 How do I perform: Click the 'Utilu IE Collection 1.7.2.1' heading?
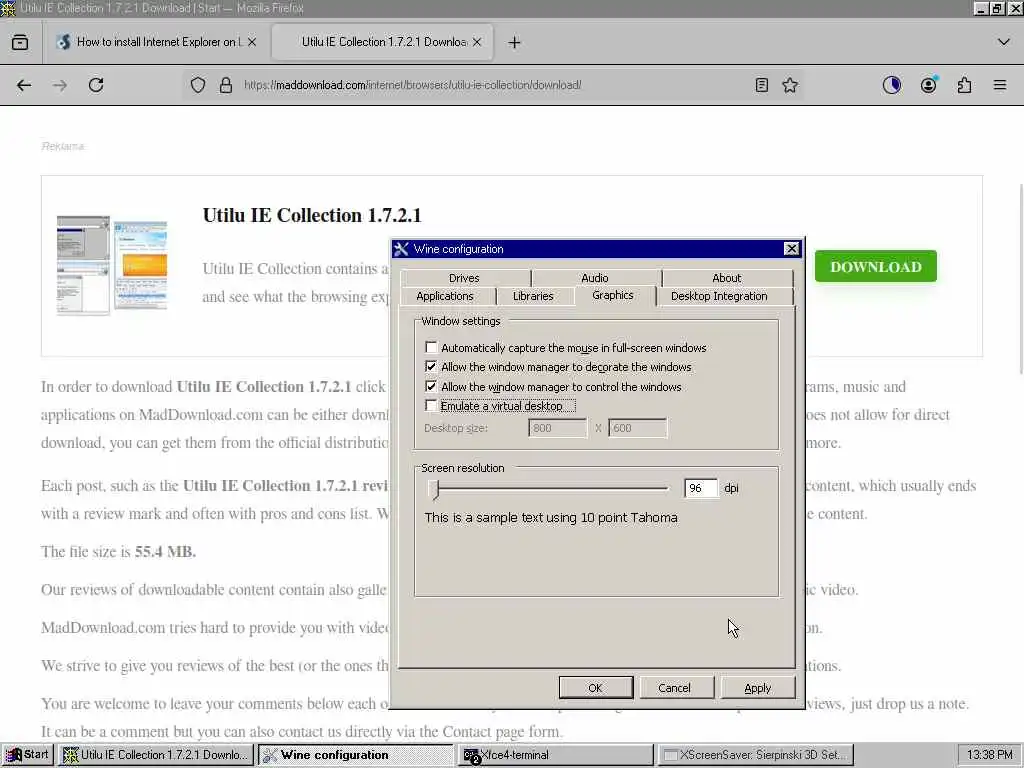coord(312,216)
